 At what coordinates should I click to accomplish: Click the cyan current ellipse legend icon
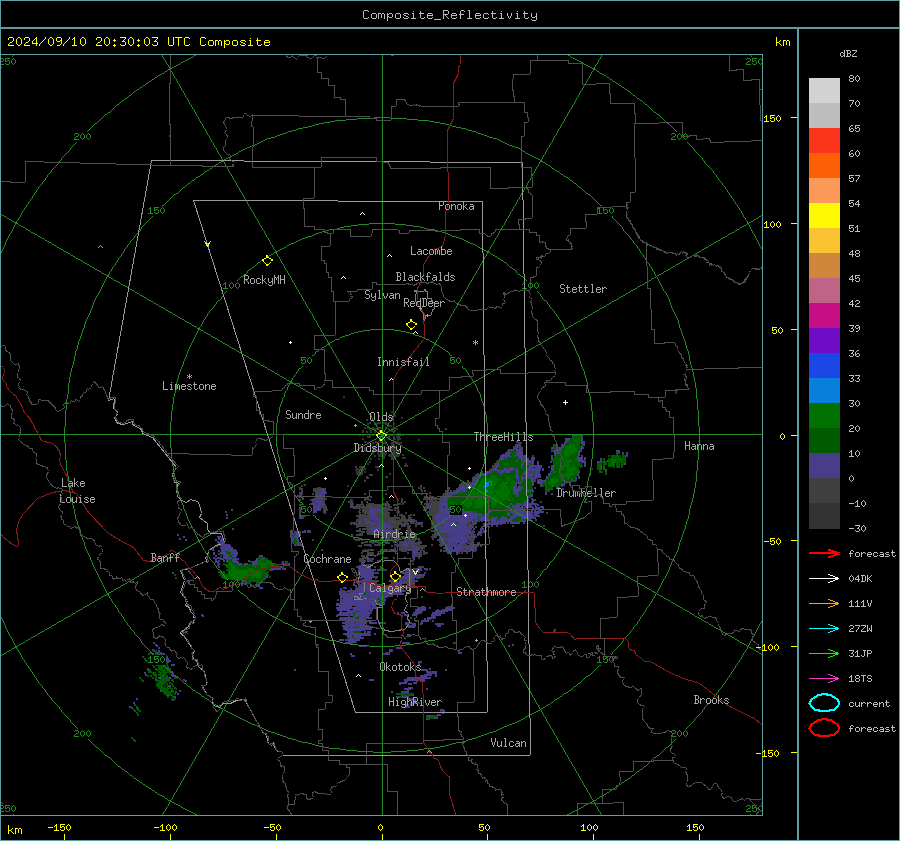click(x=824, y=703)
